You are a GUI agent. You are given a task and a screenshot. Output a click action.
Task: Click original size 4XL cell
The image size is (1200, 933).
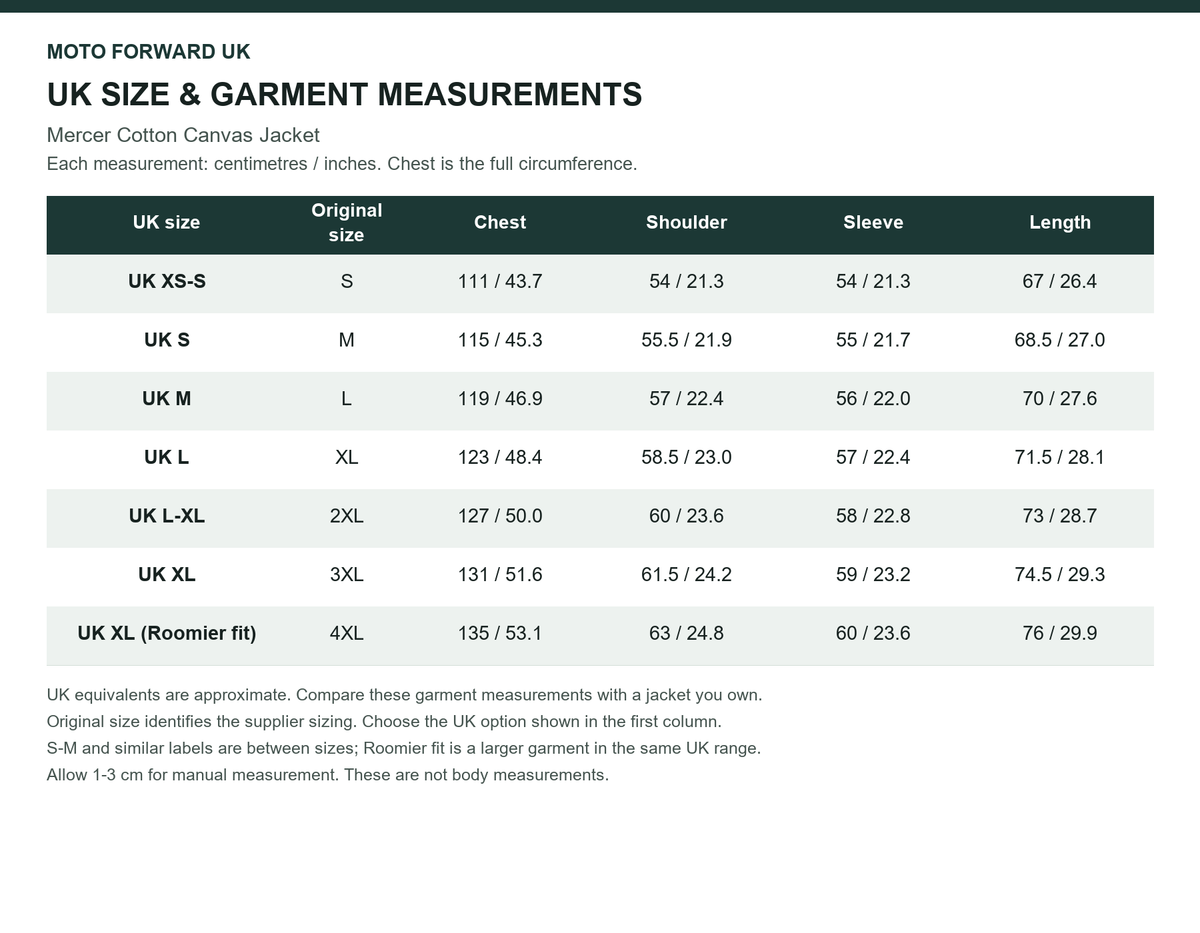(x=346, y=633)
